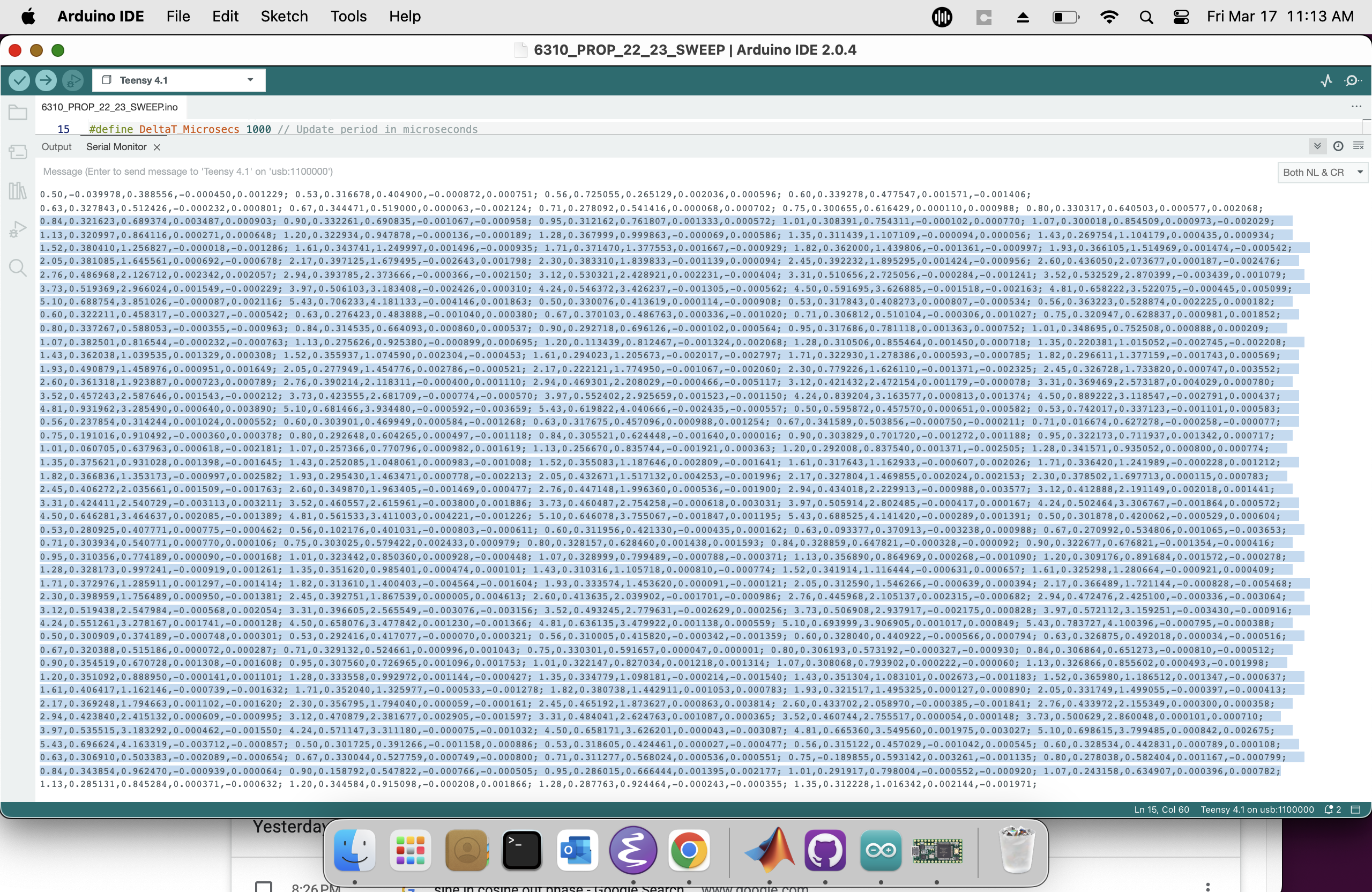Click the notifications count in status bar
The width and height of the screenshot is (1372, 892).
(1333, 809)
